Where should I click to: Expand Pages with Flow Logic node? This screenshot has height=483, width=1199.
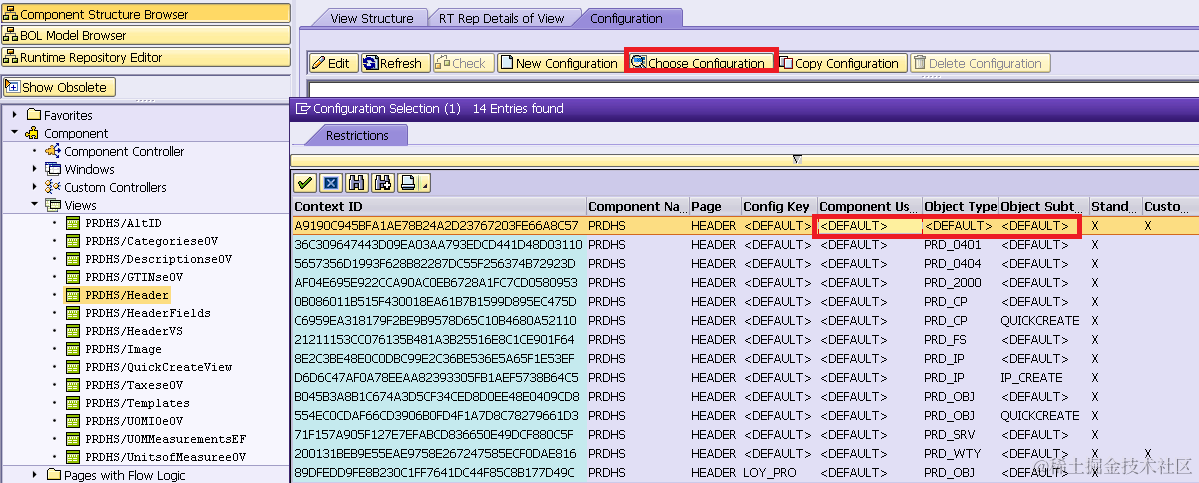point(34,475)
